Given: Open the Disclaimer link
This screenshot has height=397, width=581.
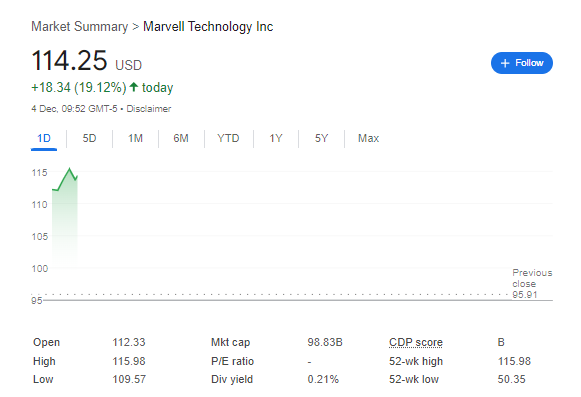Looking at the screenshot, I should click(149, 109).
